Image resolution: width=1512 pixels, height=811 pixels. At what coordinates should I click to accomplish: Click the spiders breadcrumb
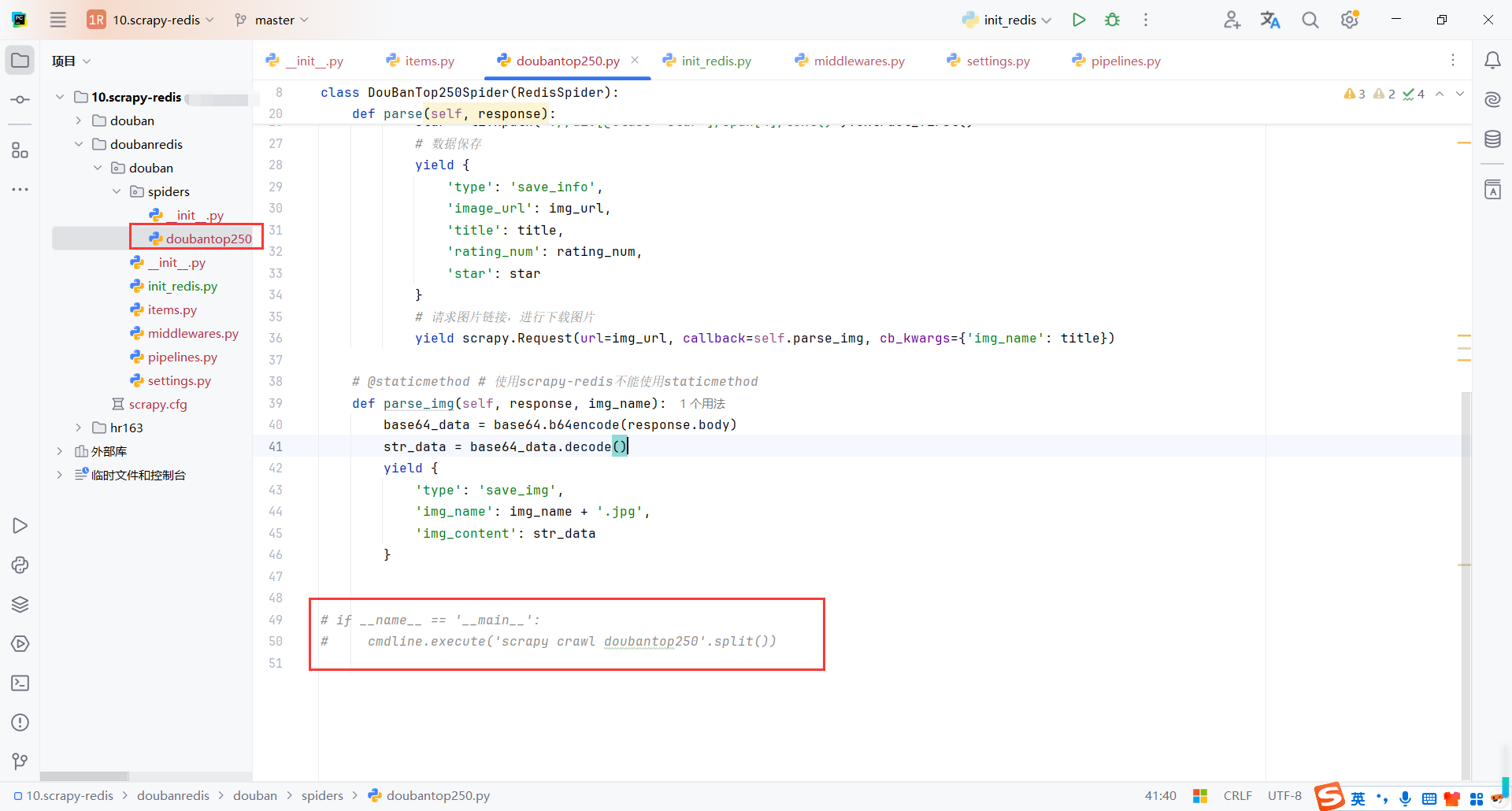click(x=322, y=796)
